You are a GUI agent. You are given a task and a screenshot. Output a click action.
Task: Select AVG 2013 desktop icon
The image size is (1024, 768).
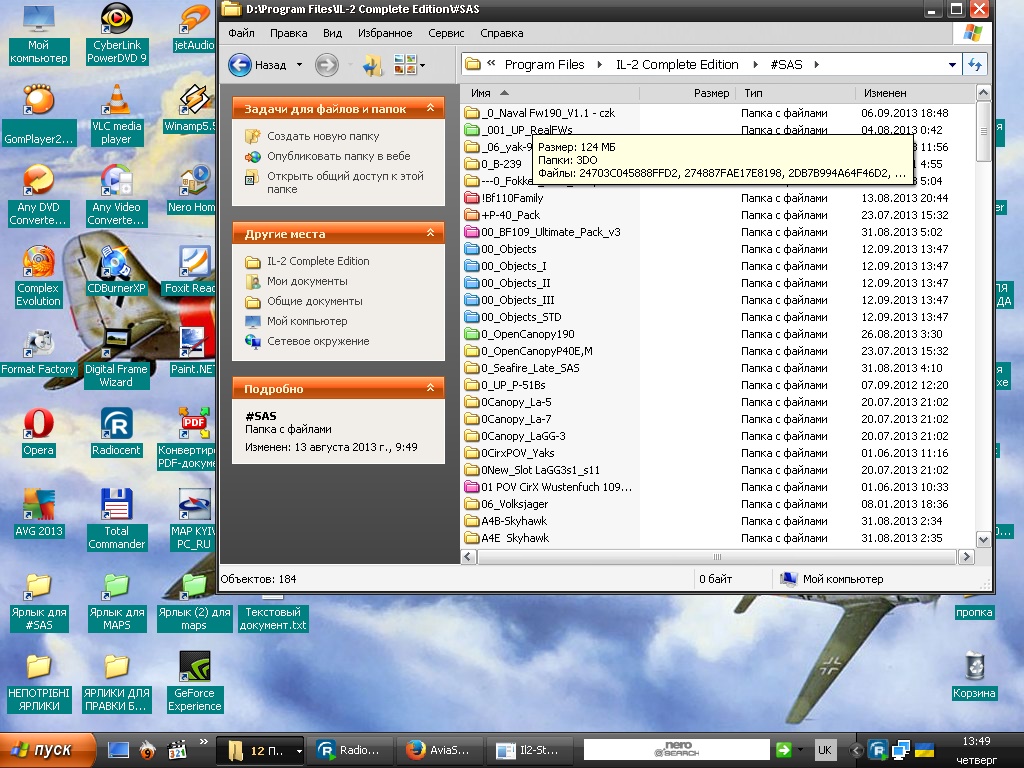[x=39, y=513]
